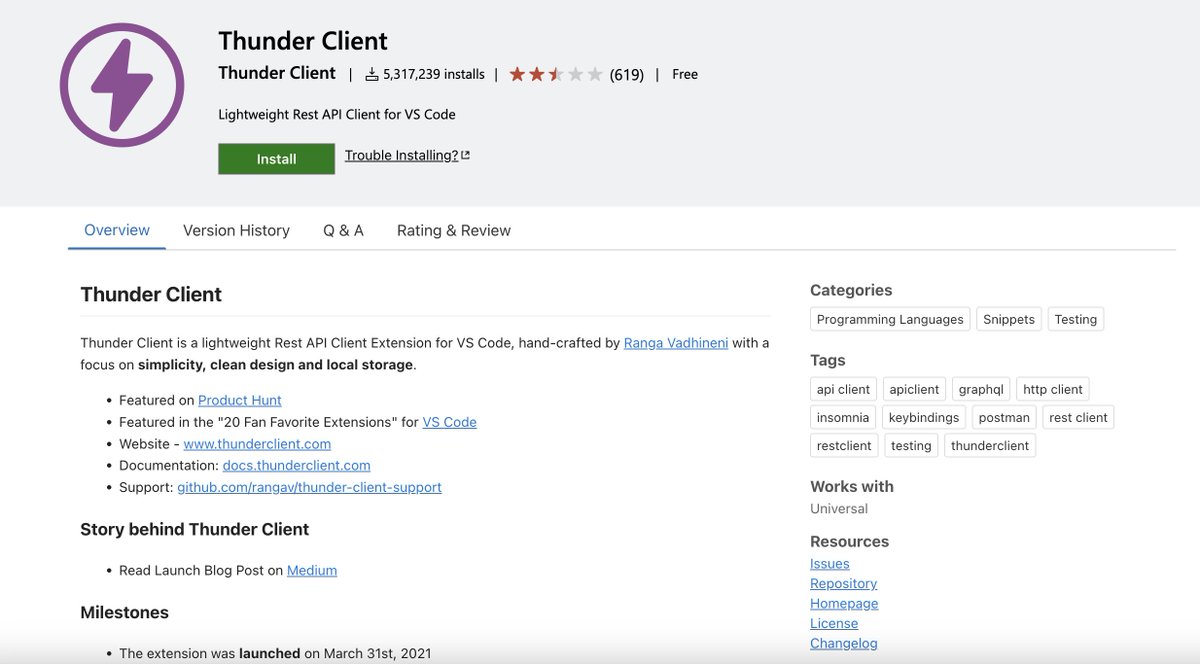Open the Rating & Review tab
This screenshot has height=664, width=1200.
point(454,230)
